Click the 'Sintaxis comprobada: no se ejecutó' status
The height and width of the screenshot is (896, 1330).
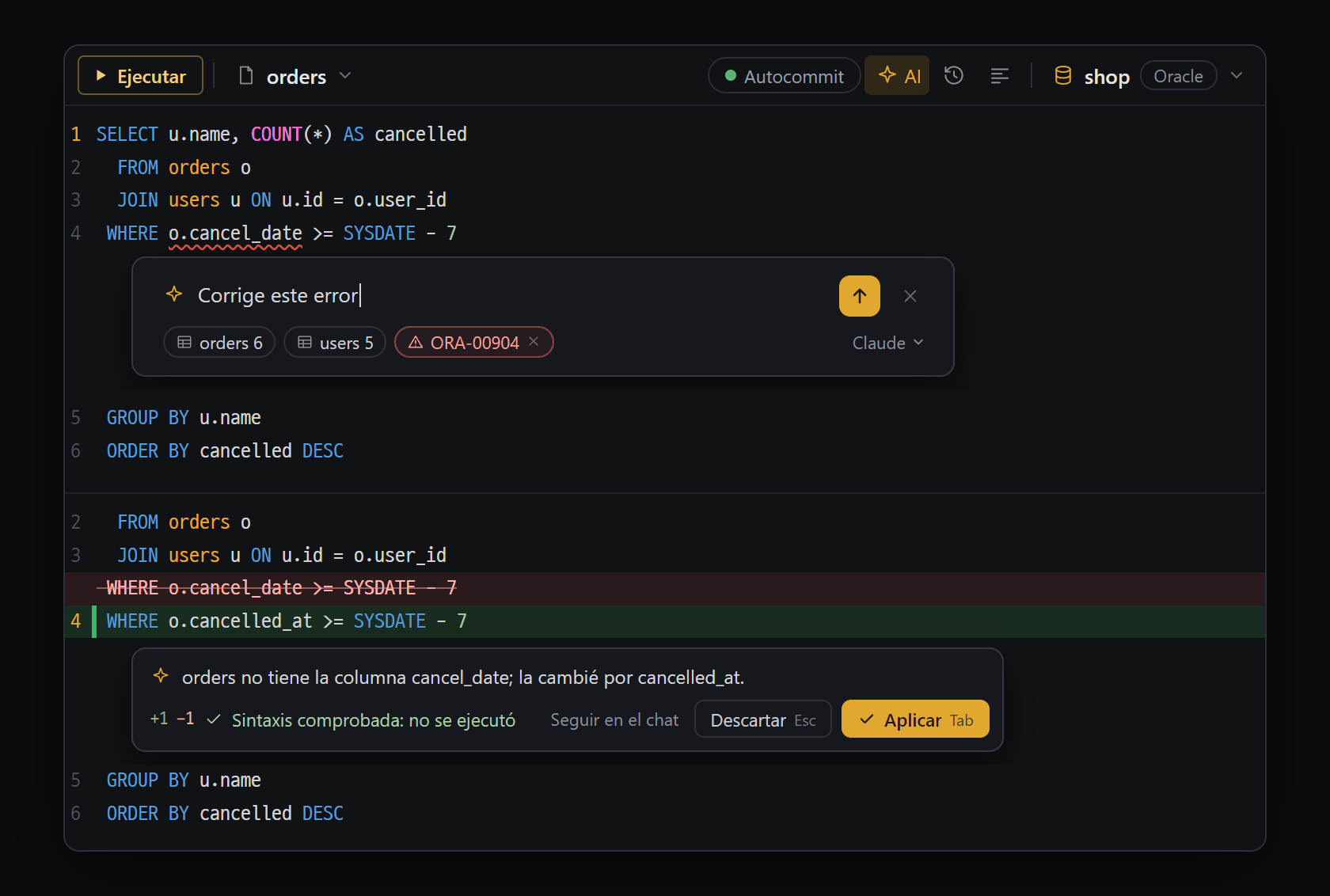(x=362, y=720)
